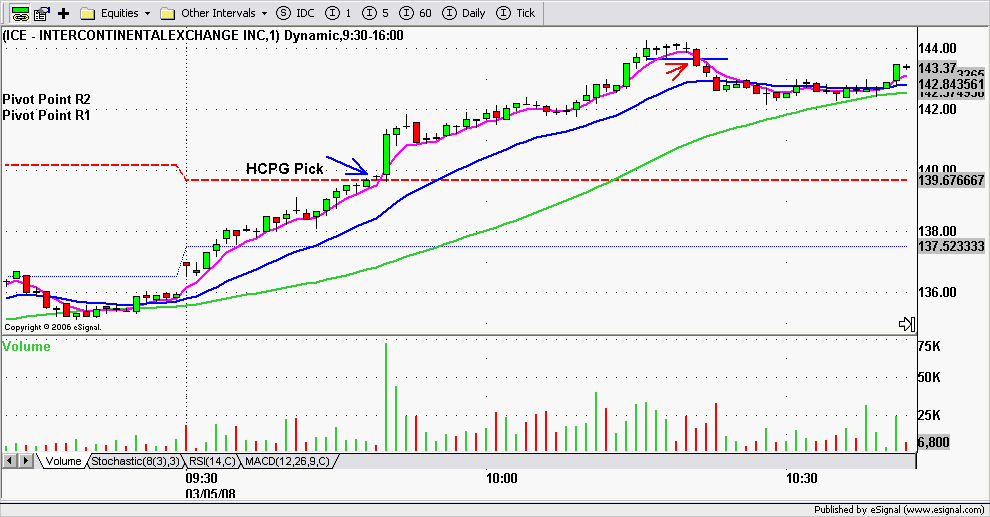This screenshot has width=990, height=517.
Task: Click the Pivot Point R2 label
Action: coord(47,99)
